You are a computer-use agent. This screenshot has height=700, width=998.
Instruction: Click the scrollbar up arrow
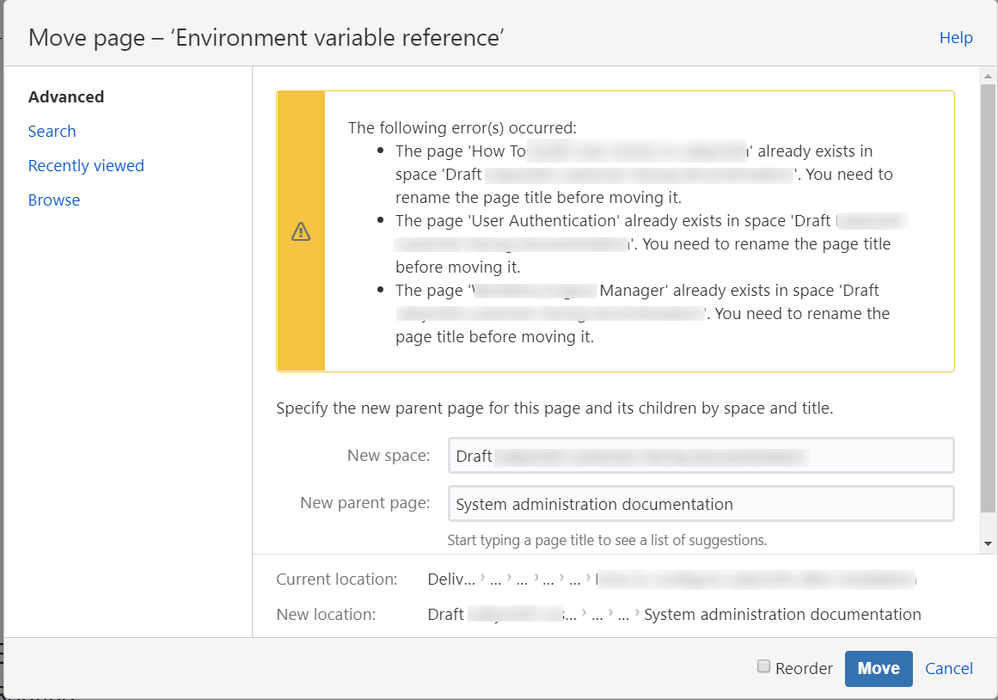[x=988, y=76]
